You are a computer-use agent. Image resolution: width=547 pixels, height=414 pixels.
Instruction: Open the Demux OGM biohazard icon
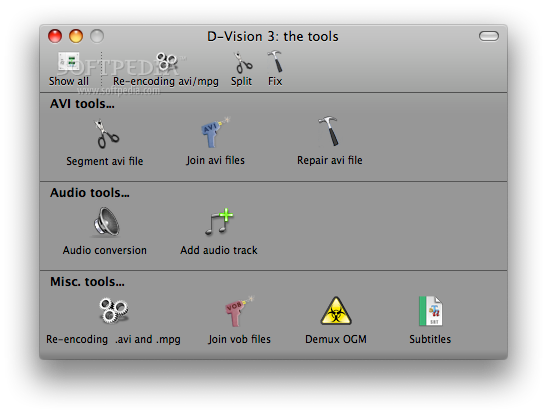pos(336,311)
